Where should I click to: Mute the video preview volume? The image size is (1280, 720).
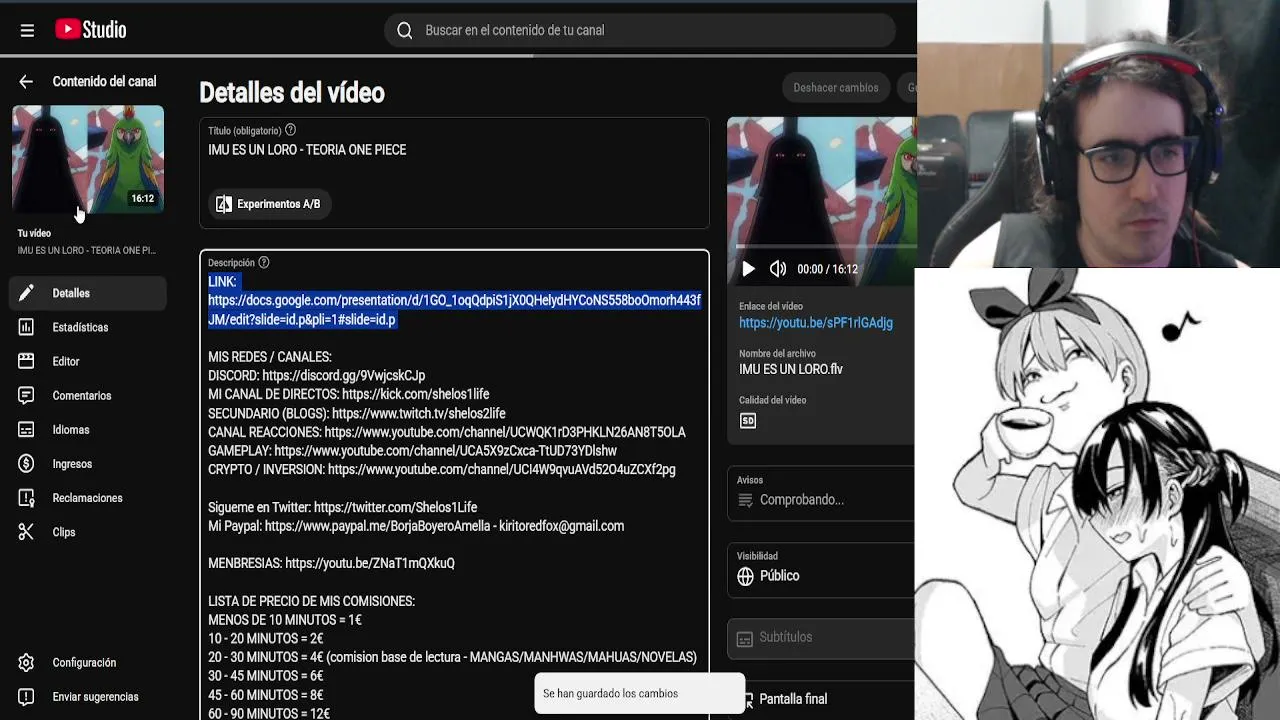[x=778, y=269]
